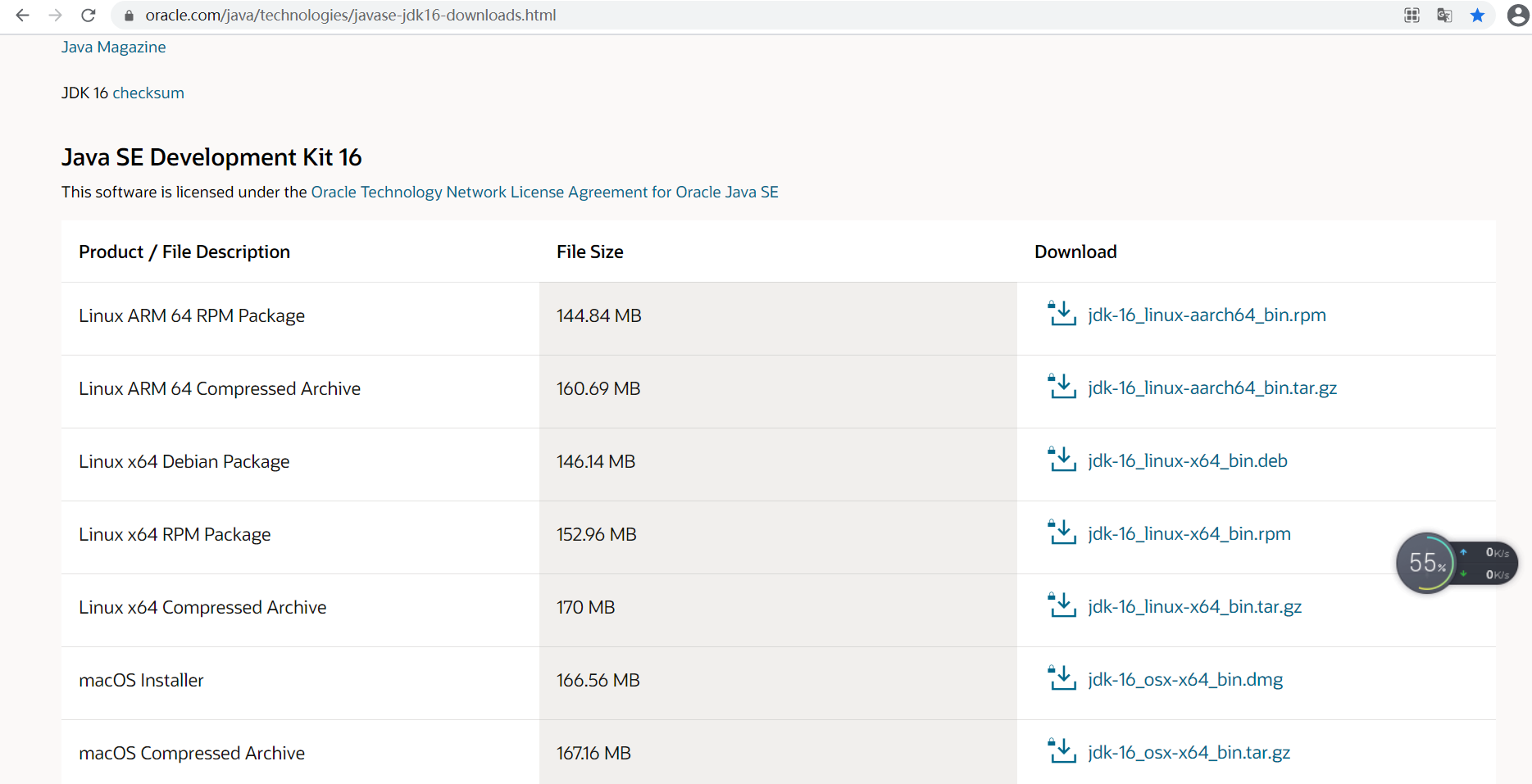
Task: Select the 'Linux x64 Debian Package' text
Action: click(184, 461)
